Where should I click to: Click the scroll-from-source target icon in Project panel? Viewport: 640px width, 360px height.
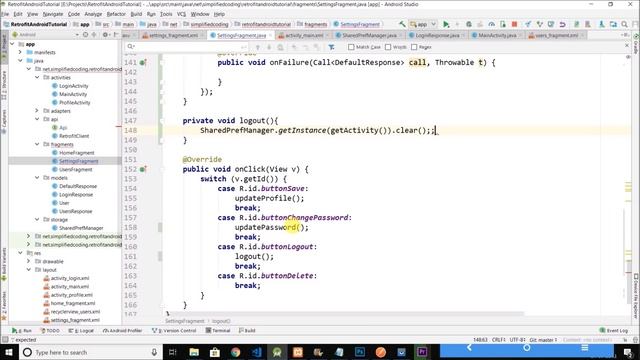(x=86, y=35)
